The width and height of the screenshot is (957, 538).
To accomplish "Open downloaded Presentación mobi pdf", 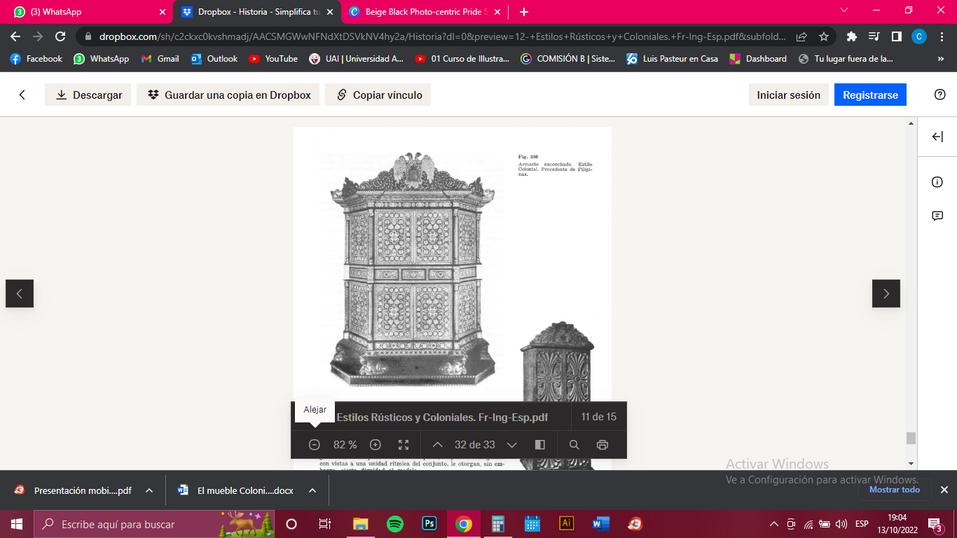I will [x=73, y=490].
